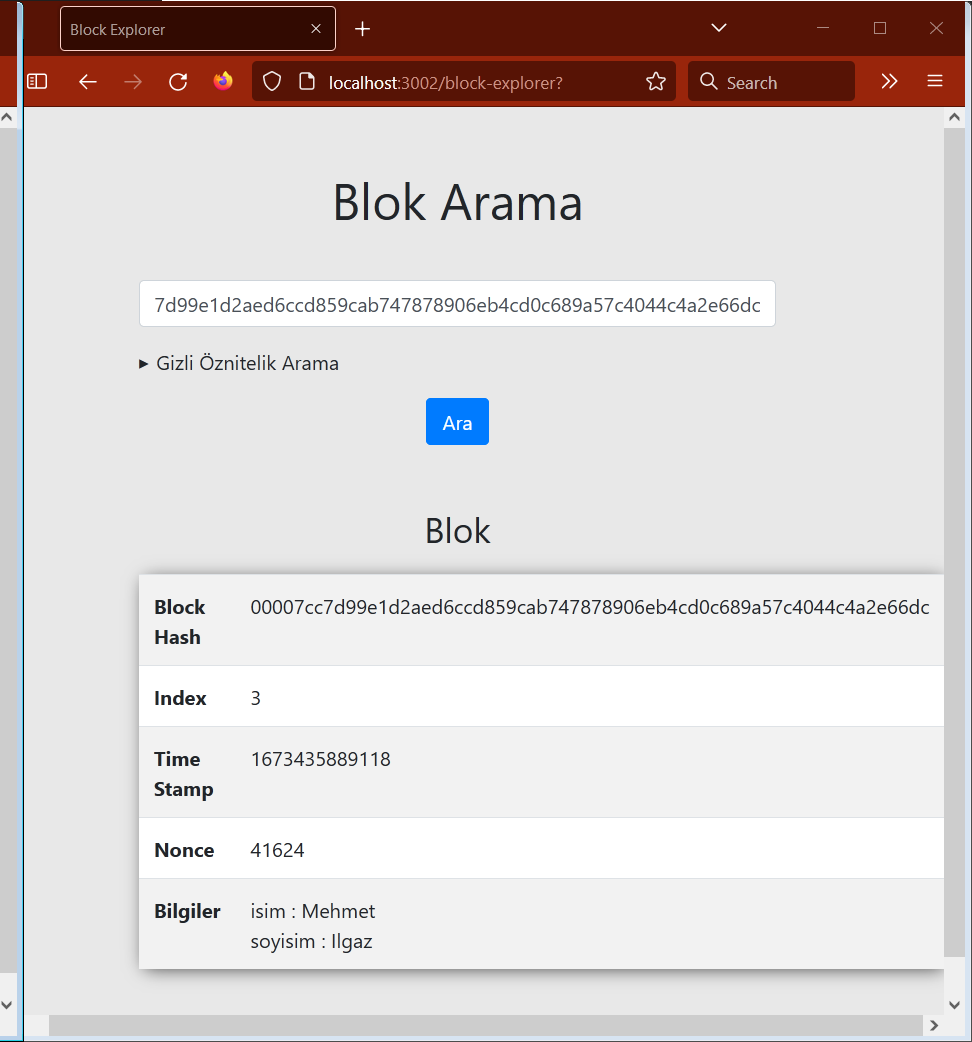This screenshot has height=1042, width=972.
Task: Open the tab list dropdown chevron
Action: click(x=718, y=28)
